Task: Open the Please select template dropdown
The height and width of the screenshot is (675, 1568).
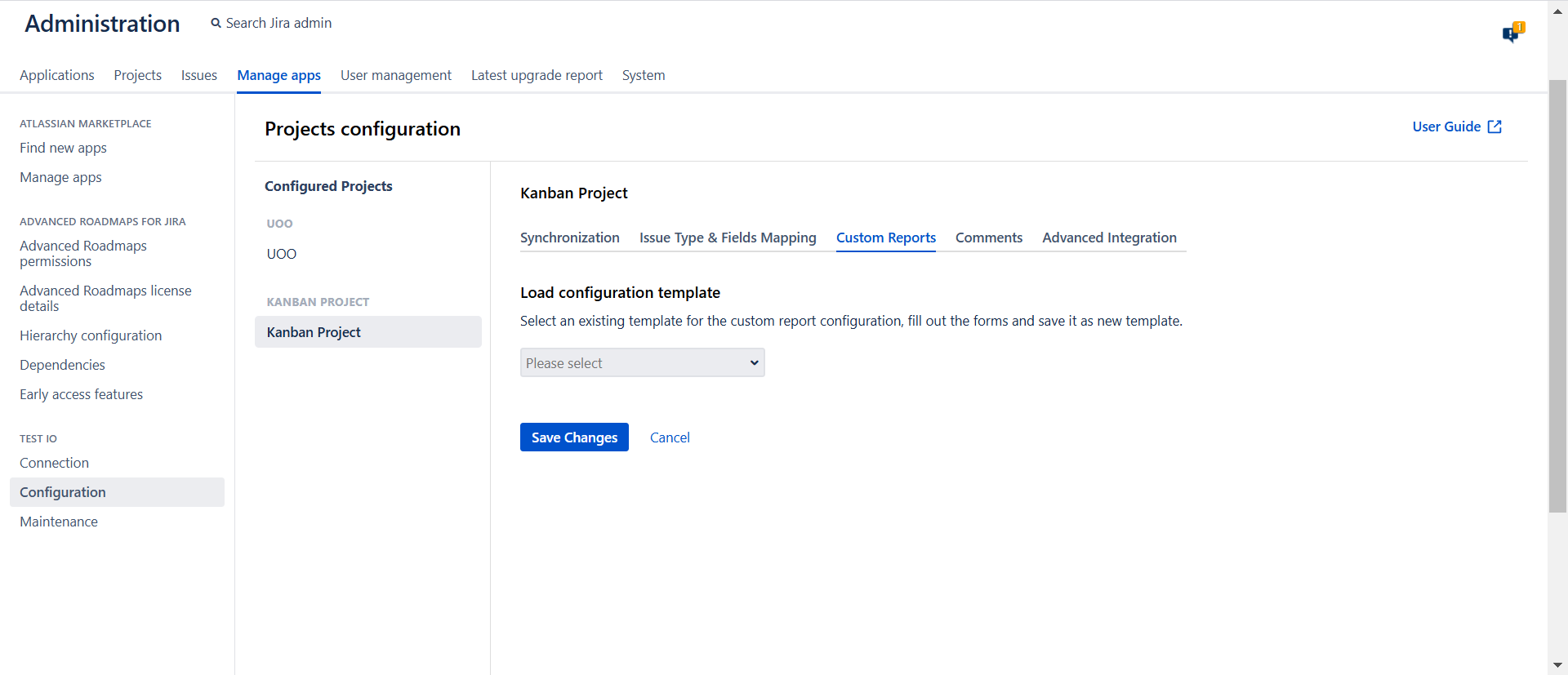Action: coord(642,362)
